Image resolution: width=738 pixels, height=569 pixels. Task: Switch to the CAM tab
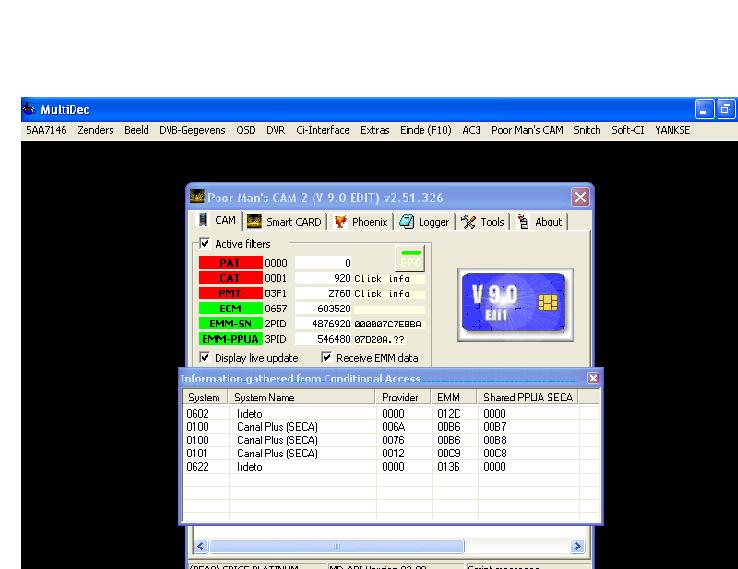(x=218, y=220)
